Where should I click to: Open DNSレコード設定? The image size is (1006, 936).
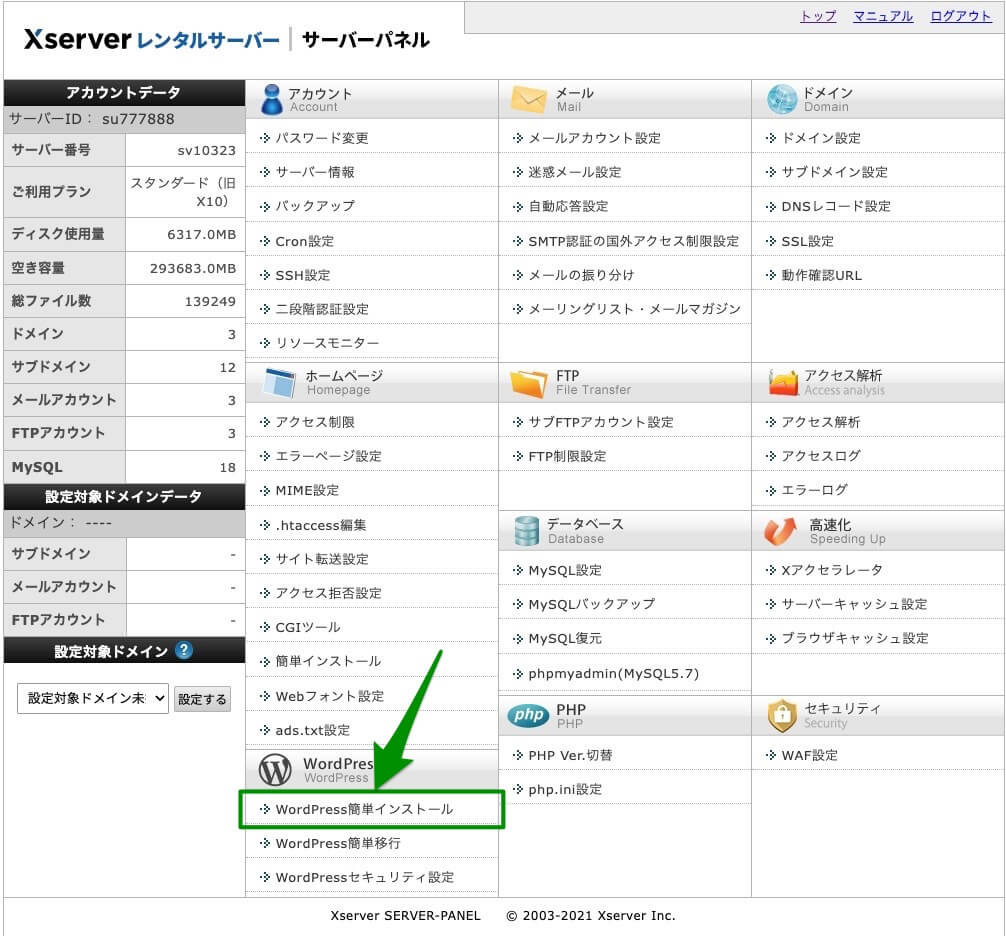(836, 207)
